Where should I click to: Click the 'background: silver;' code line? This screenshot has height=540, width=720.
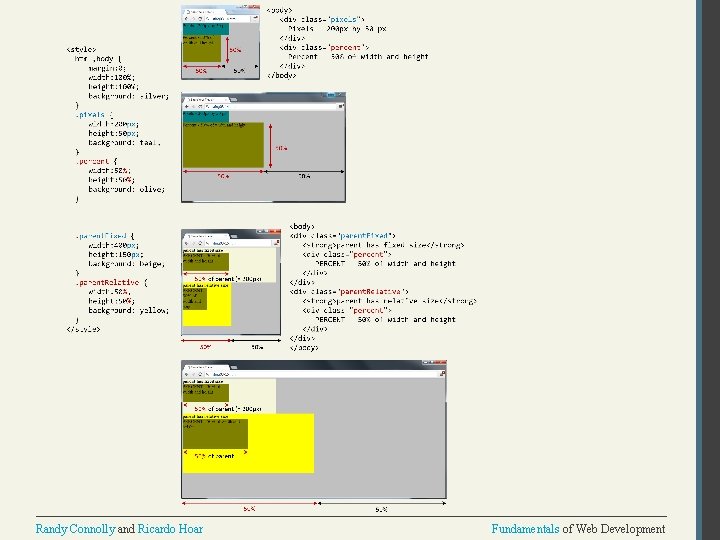(129, 96)
